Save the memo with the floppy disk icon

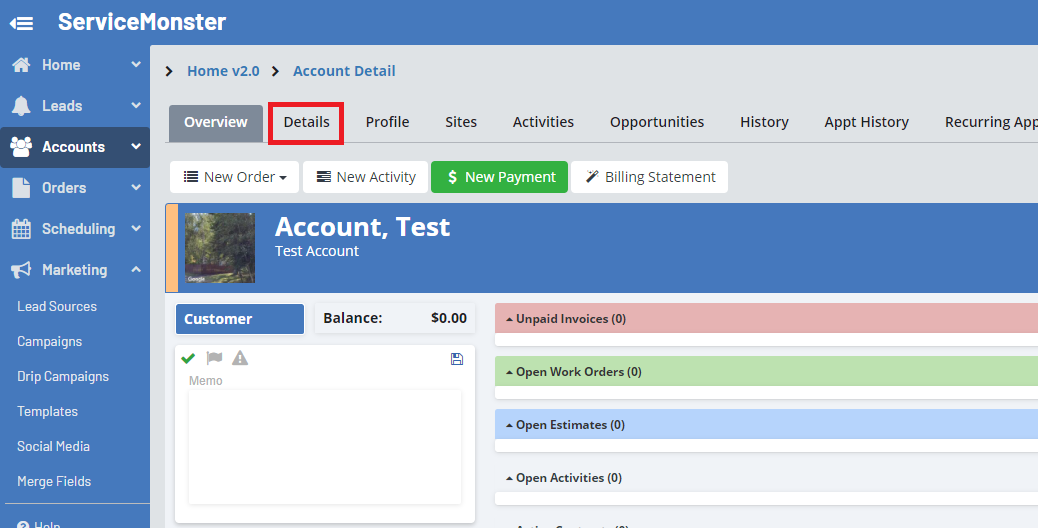click(x=457, y=359)
